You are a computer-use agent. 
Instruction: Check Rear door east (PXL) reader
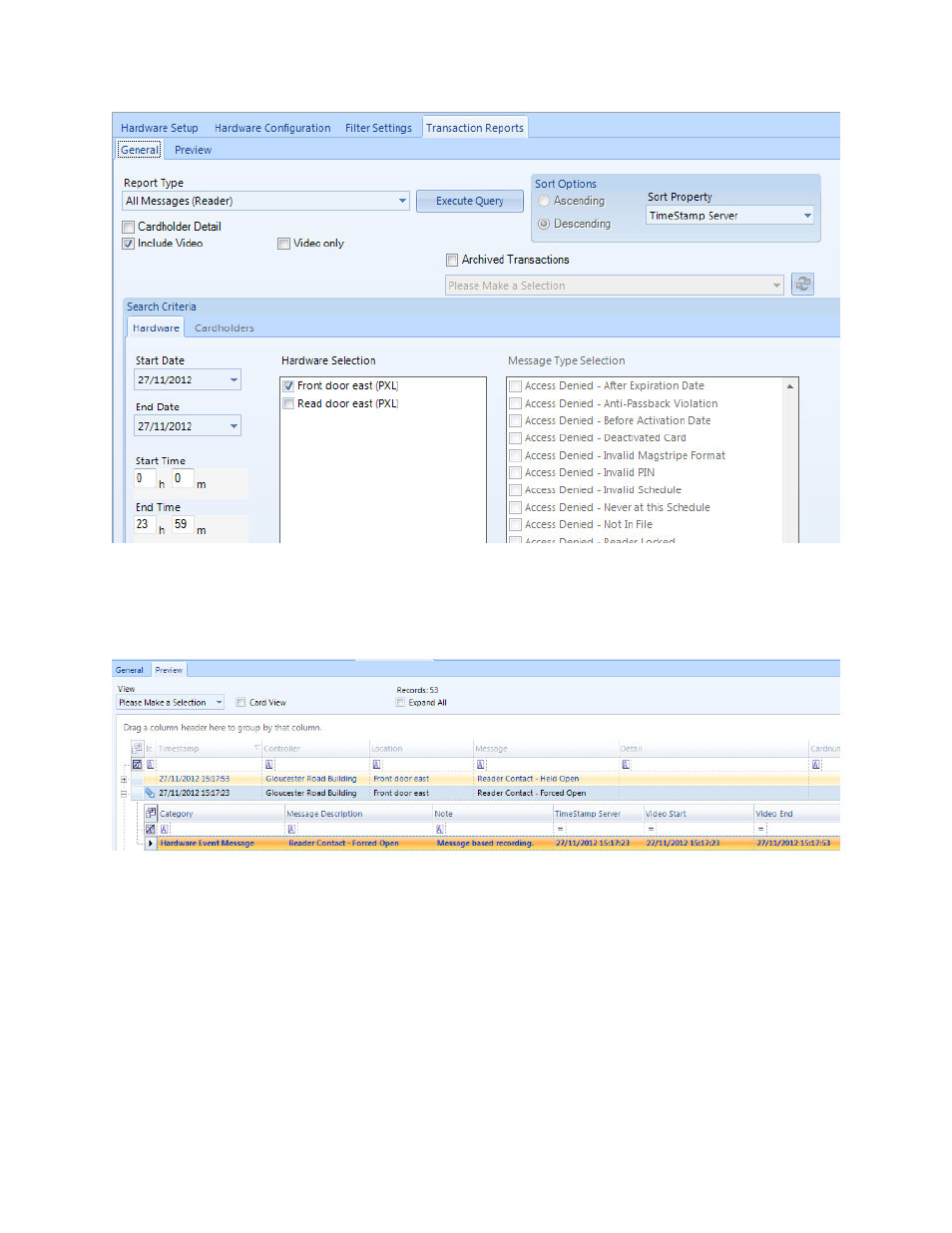[x=288, y=404]
